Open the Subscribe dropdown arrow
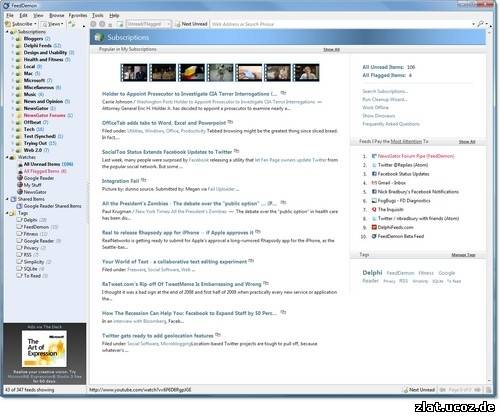This screenshot has height=417, width=500. click(x=35, y=24)
